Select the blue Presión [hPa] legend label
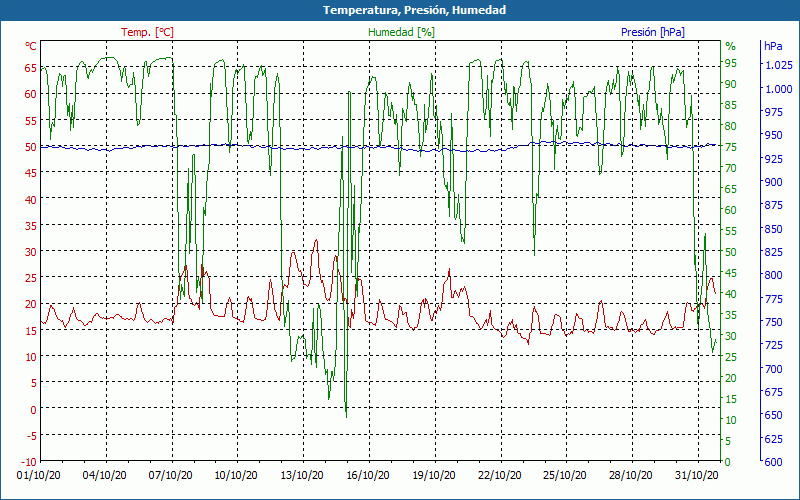The image size is (800, 500). [x=653, y=32]
